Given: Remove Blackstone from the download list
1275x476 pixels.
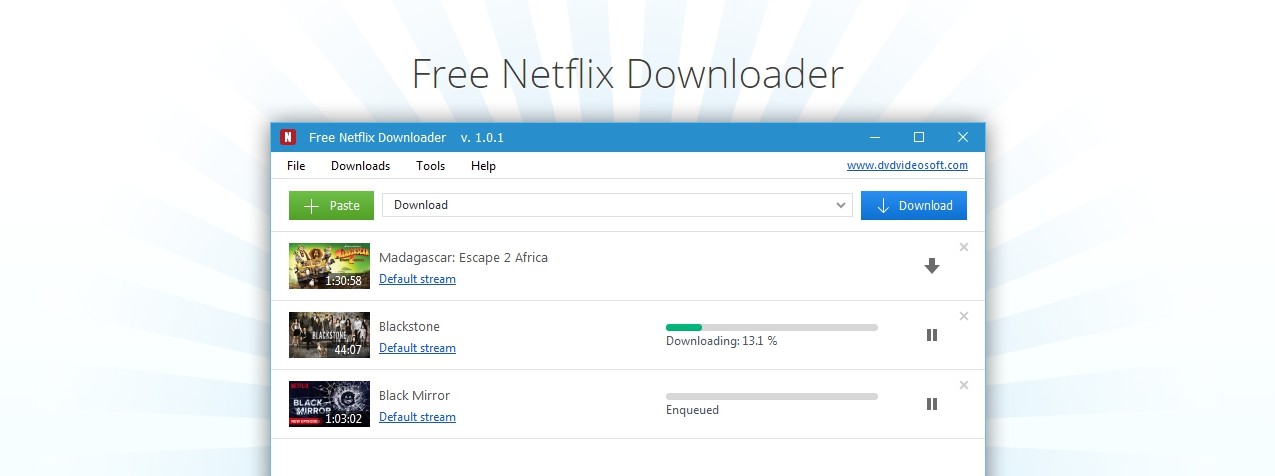Looking at the screenshot, I should click(x=964, y=316).
